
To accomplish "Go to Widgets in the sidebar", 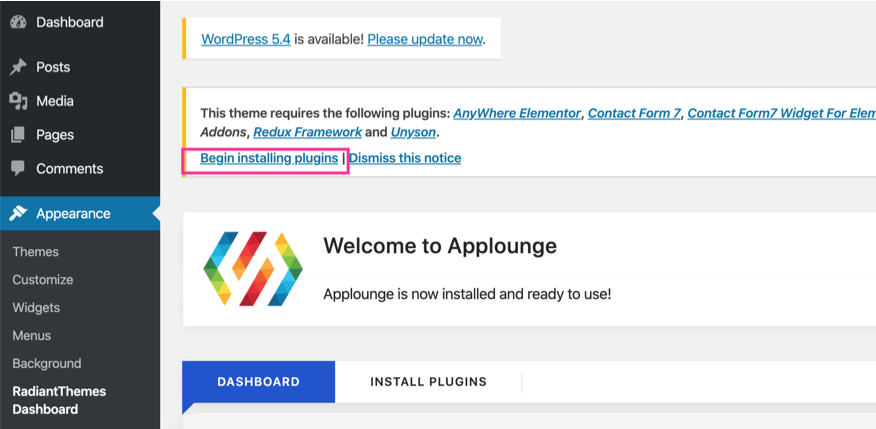I will click(36, 308).
